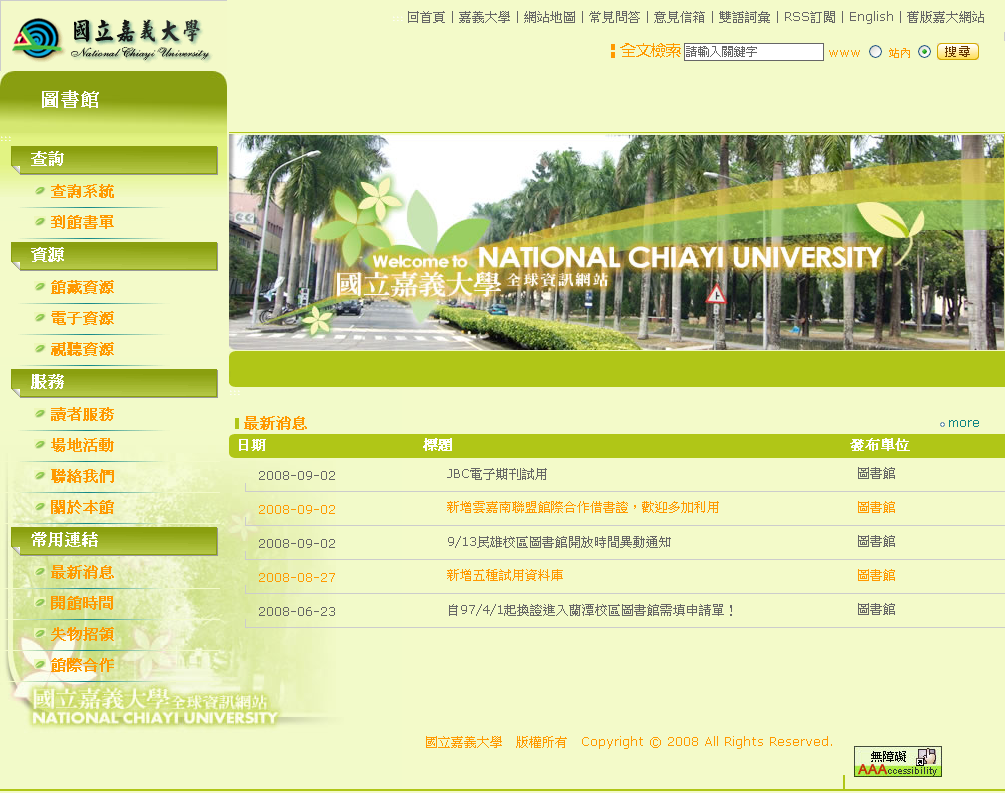
Task: Open the 新增雲嘉南聯盟館際合作借書證 news item
Action: coord(583,508)
